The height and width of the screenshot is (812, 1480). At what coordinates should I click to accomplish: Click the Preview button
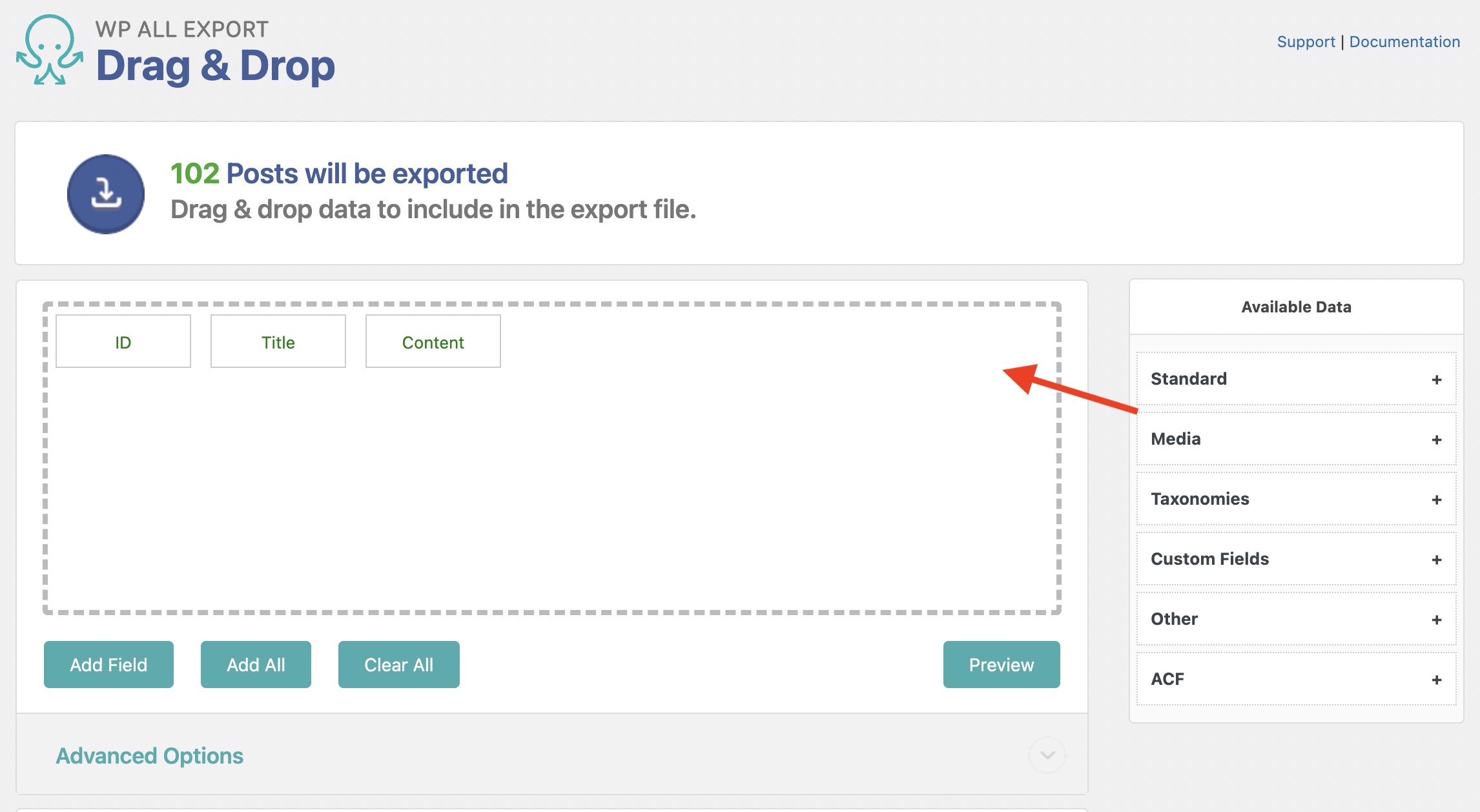coord(1001,665)
